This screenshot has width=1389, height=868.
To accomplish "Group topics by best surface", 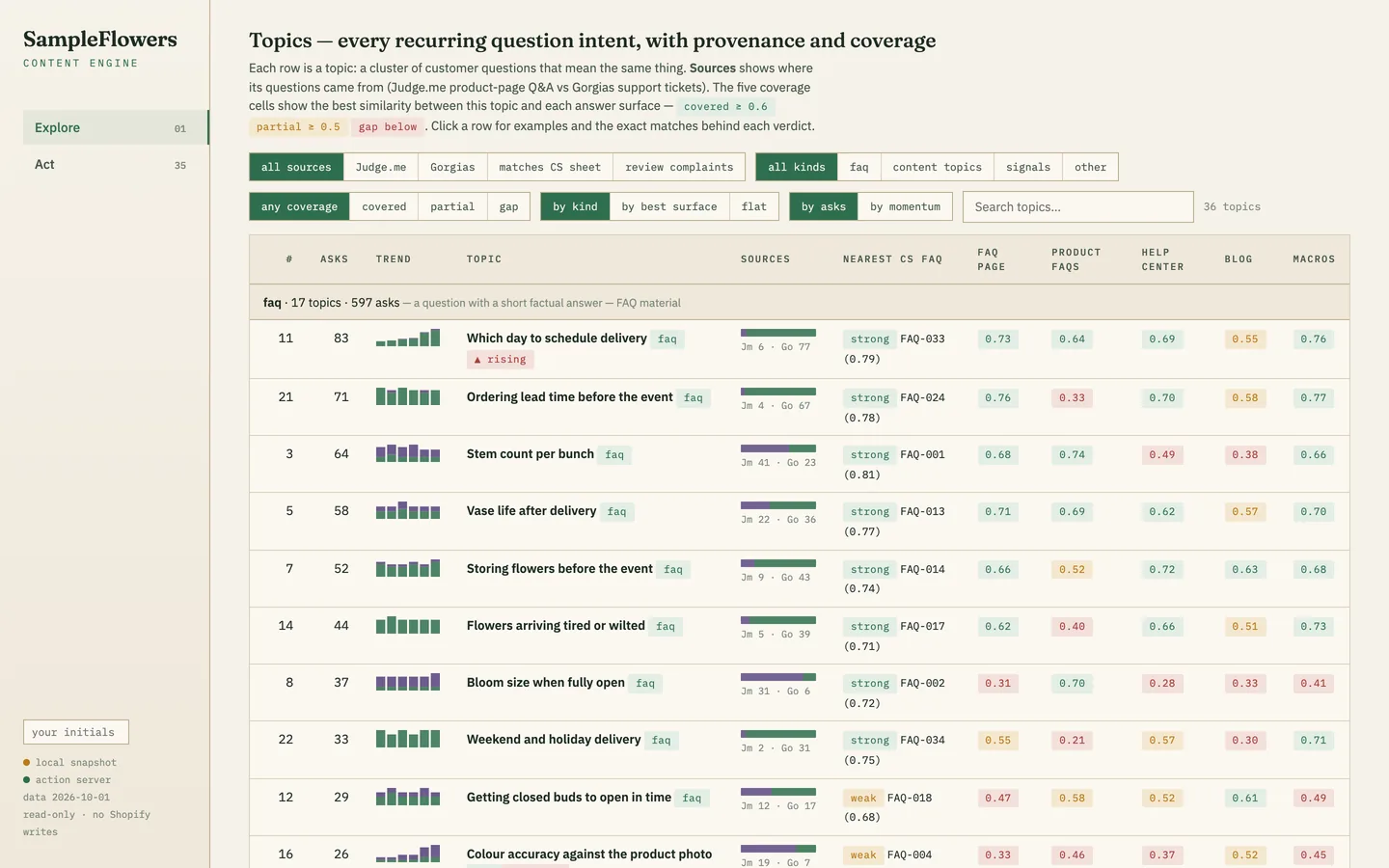I will coord(669,206).
